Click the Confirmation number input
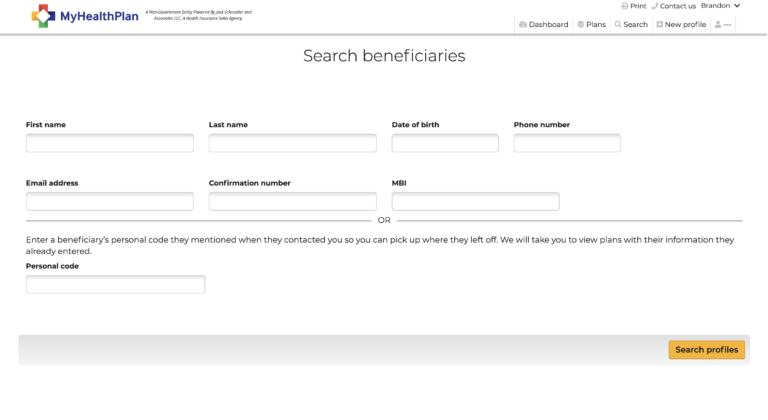 (x=292, y=202)
